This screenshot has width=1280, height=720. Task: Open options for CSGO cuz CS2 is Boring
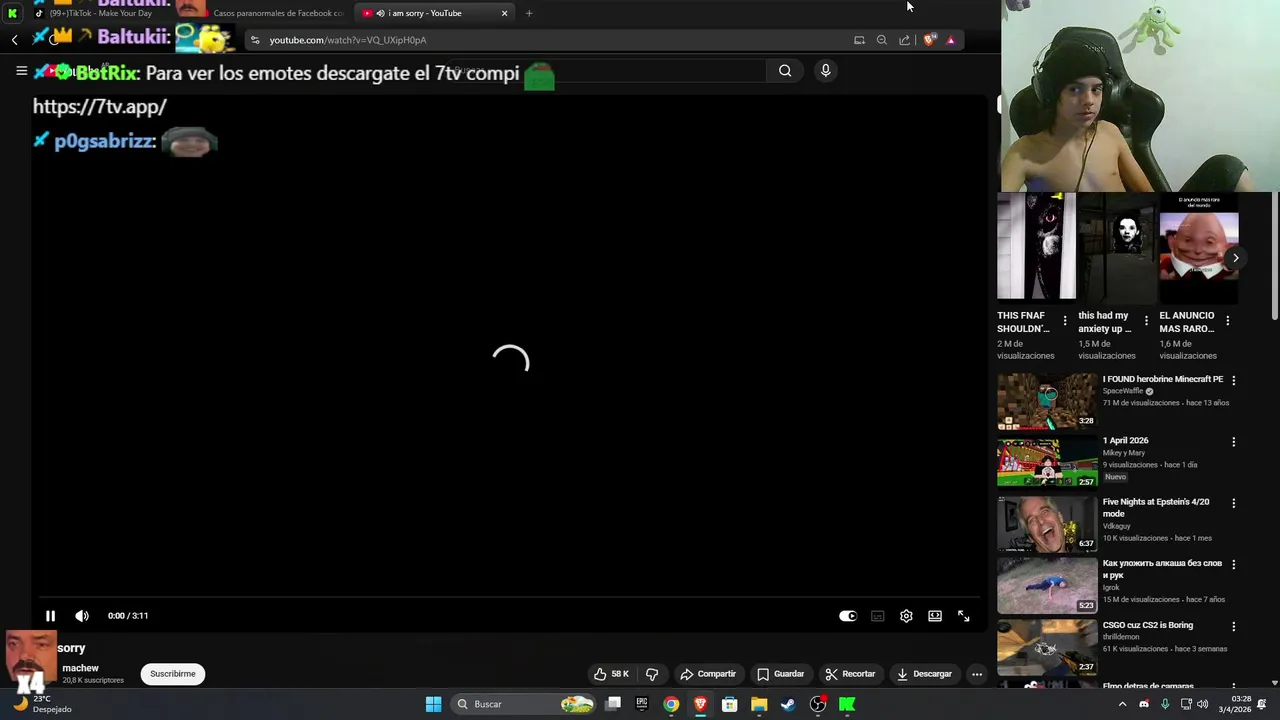coord(1233,626)
